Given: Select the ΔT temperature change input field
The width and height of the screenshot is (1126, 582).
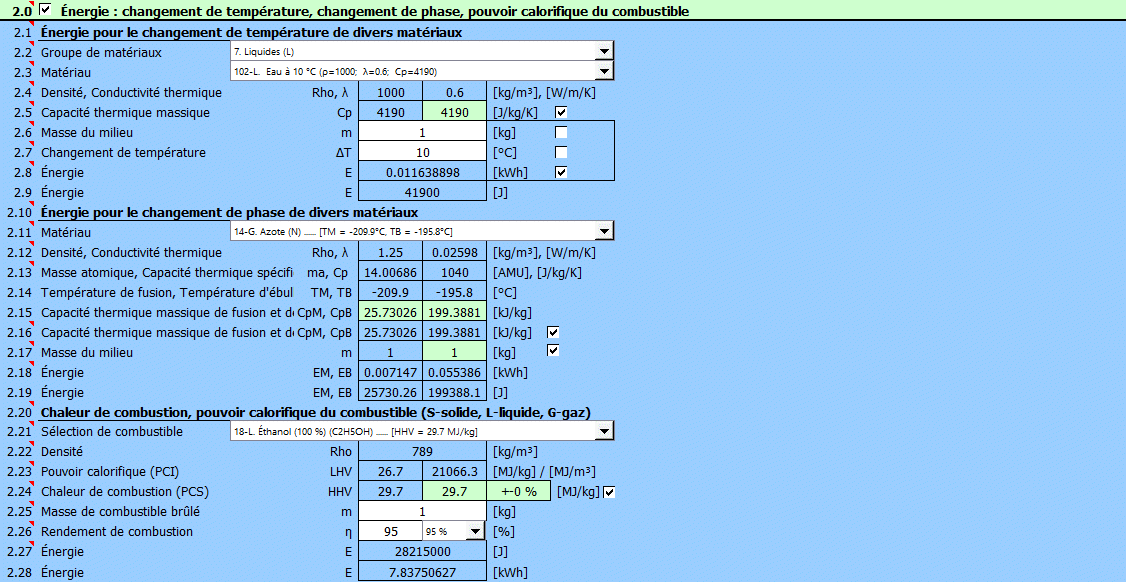Looking at the screenshot, I should (x=422, y=152).
